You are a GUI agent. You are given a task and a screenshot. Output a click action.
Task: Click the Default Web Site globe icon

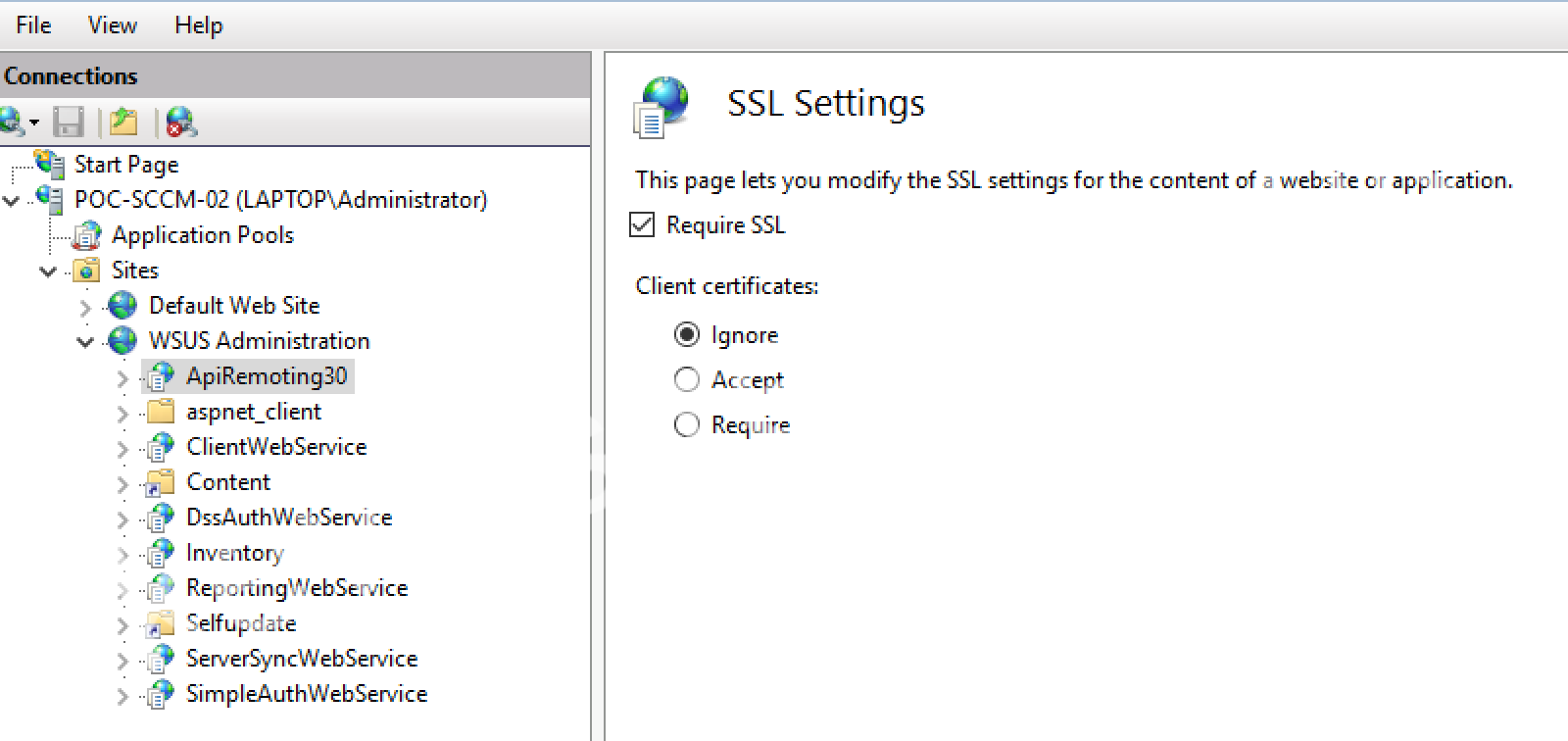pos(123,306)
